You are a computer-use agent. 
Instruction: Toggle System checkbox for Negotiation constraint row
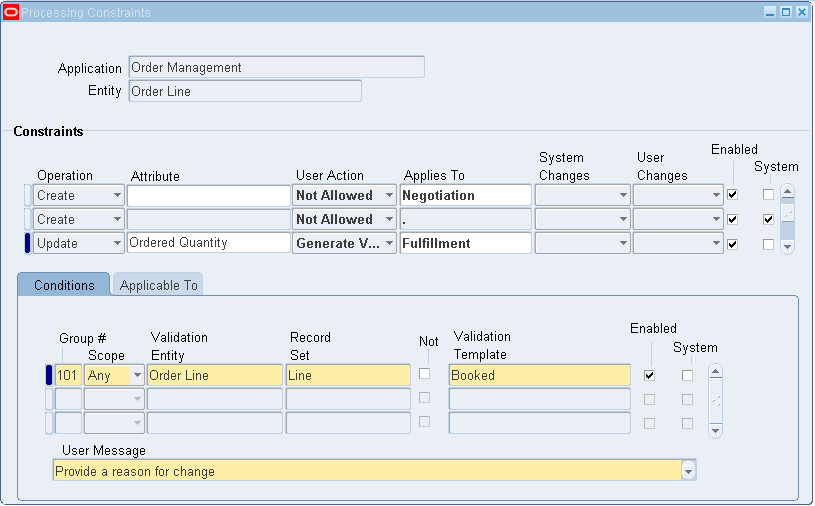coord(768,195)
